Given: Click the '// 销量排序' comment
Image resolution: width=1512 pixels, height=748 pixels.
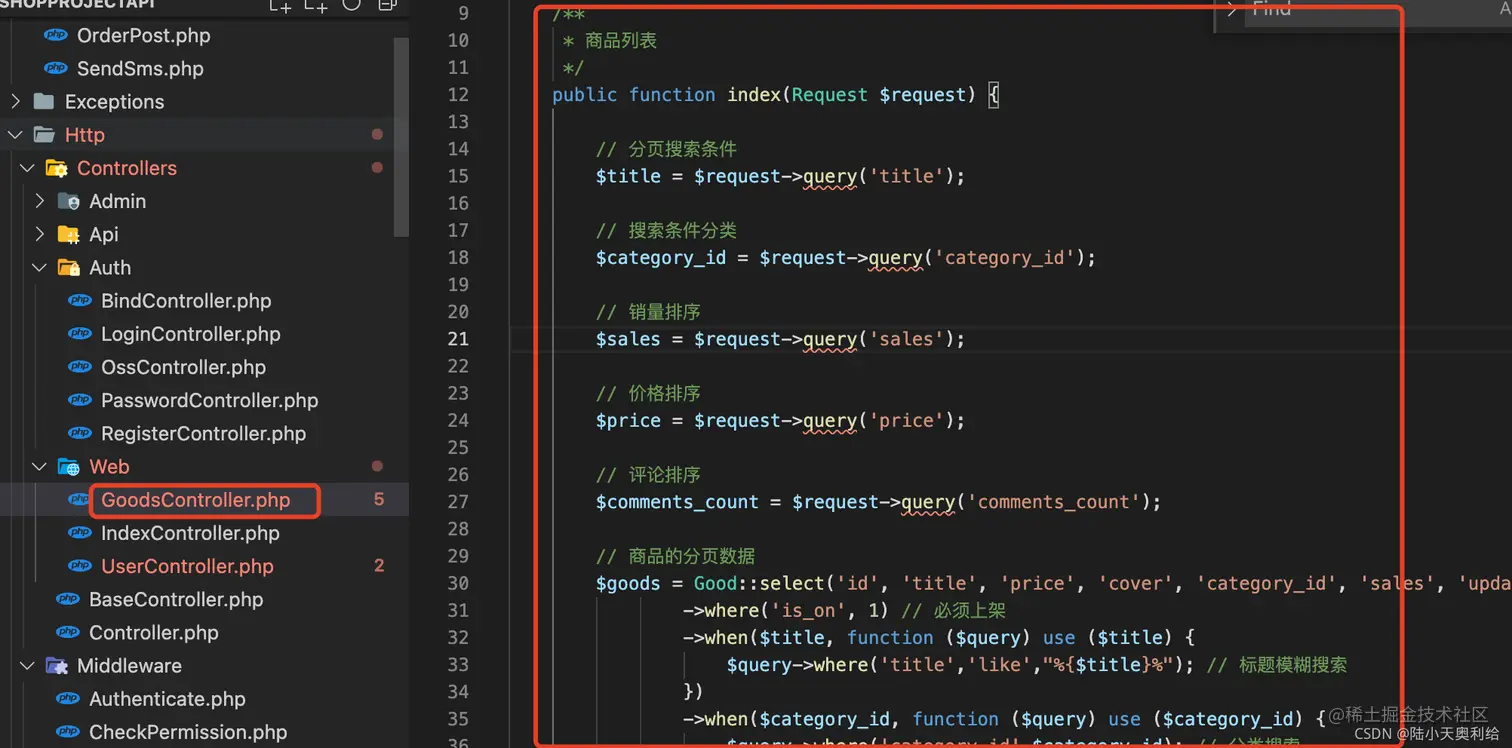Looking at the screenshot, I should coord(648,312).
